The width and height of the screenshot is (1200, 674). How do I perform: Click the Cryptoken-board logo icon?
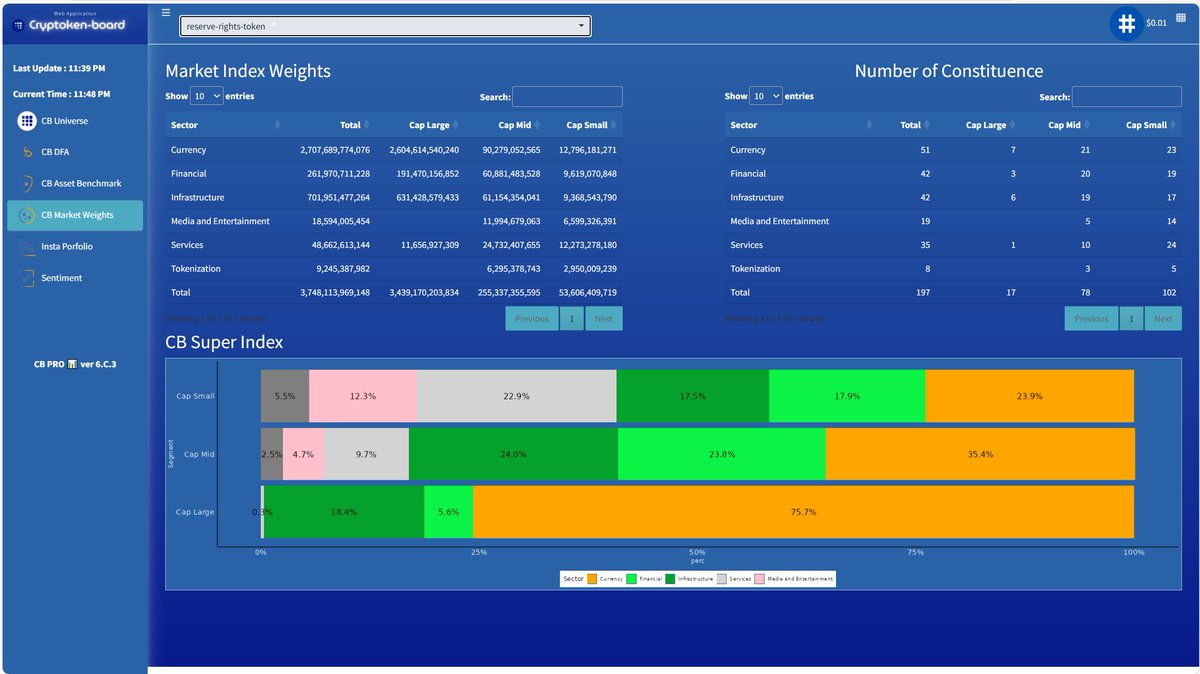[x=18, y=24]
